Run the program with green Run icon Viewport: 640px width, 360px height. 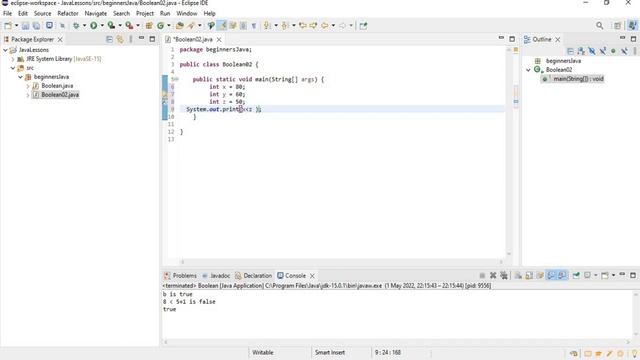[94, 25]
